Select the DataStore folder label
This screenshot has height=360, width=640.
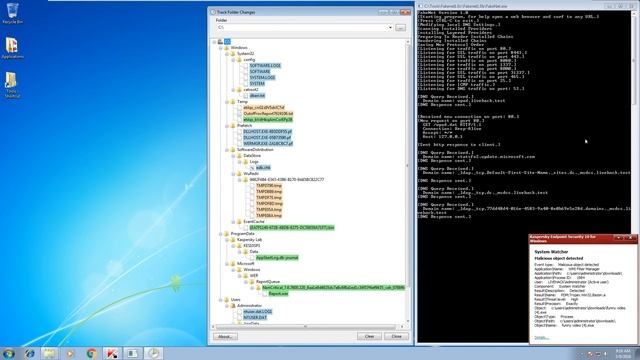click(252, 156)
